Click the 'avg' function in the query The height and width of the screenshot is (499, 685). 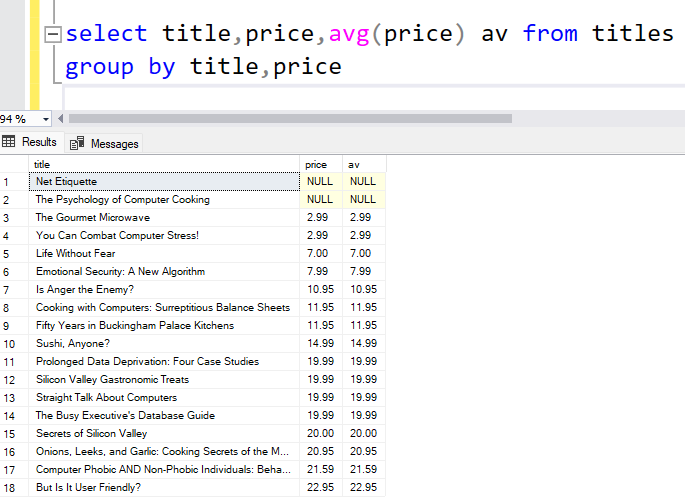pos(349,35)
